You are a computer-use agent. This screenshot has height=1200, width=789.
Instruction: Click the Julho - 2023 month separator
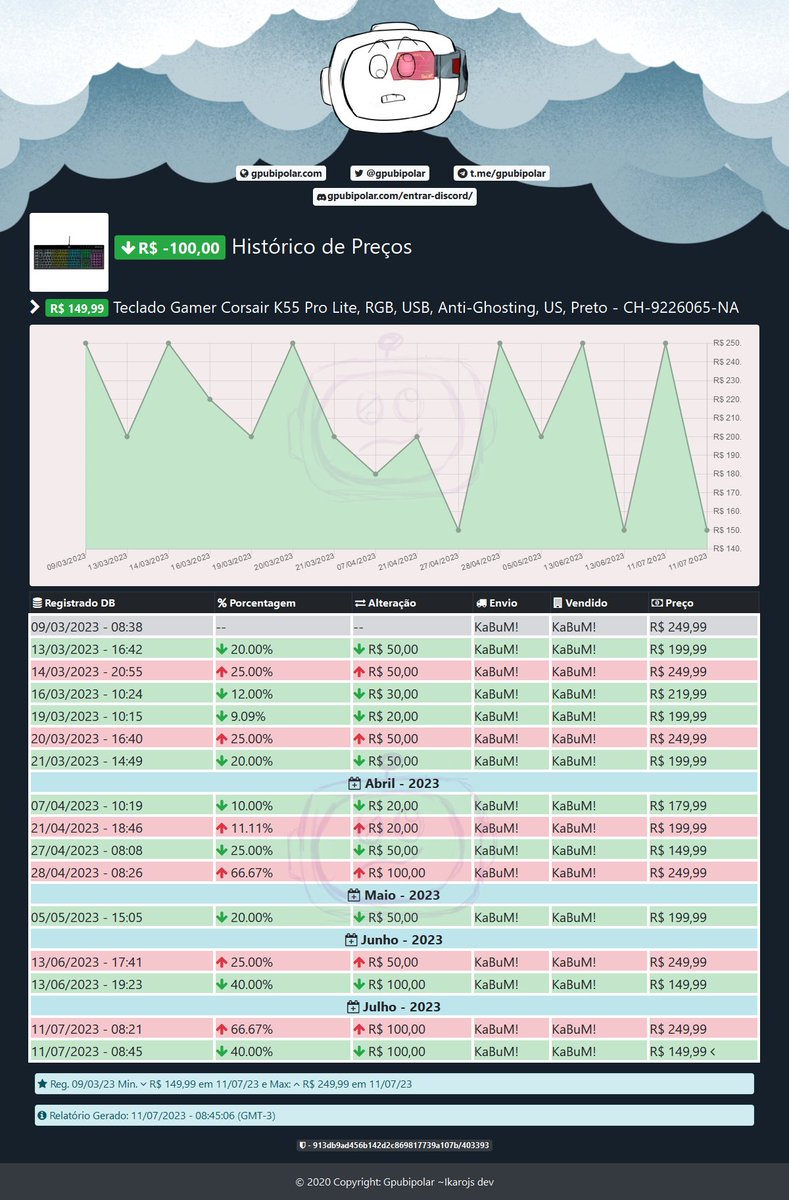click(x=394, y=1007)
